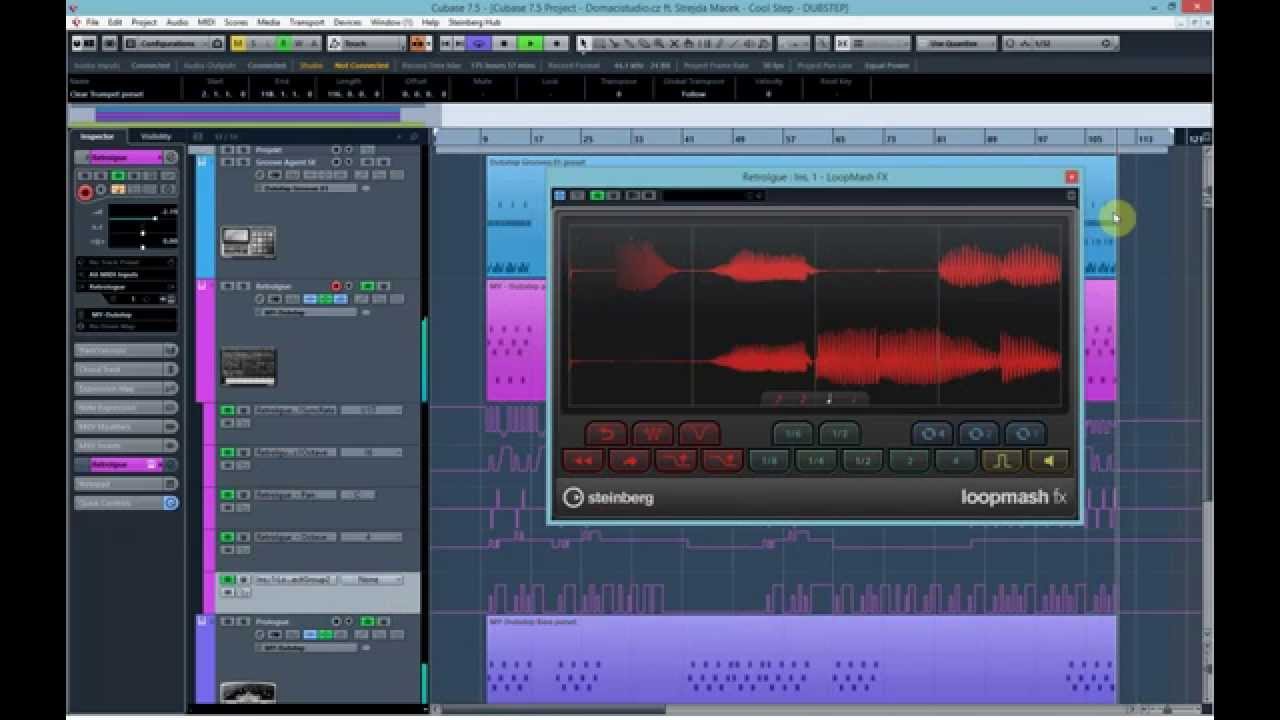Click the Steinberg logo in LoopMash FX
This screenshot has height=720, width=1280.
point(609,497)
